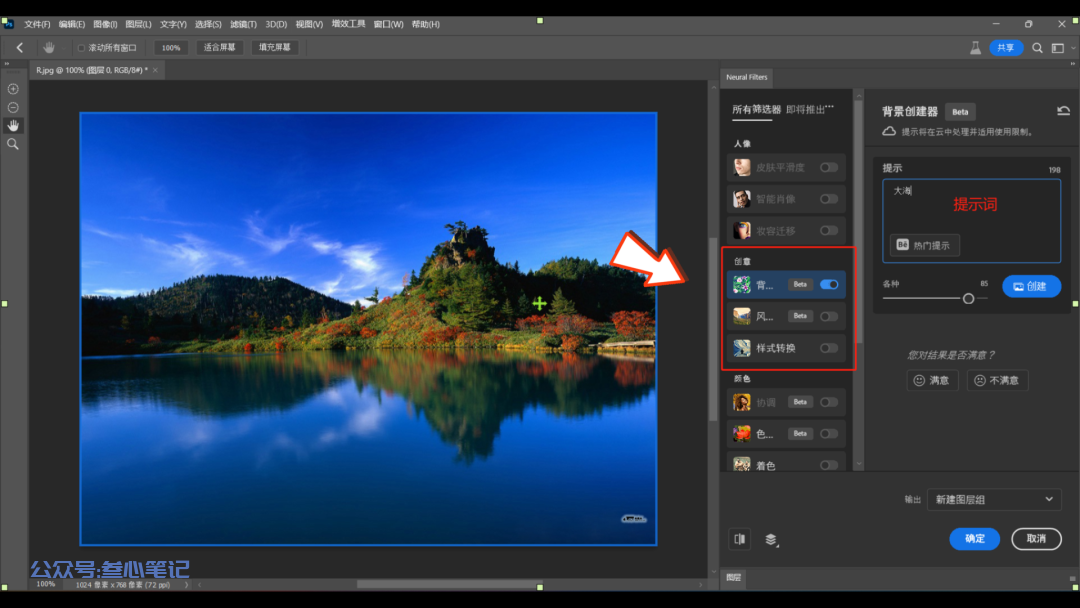Image resolution: width=1080 pixels, height=608 pixels.
Task: Open the workspace layout icon
Action: click(x=1058, y=48)
